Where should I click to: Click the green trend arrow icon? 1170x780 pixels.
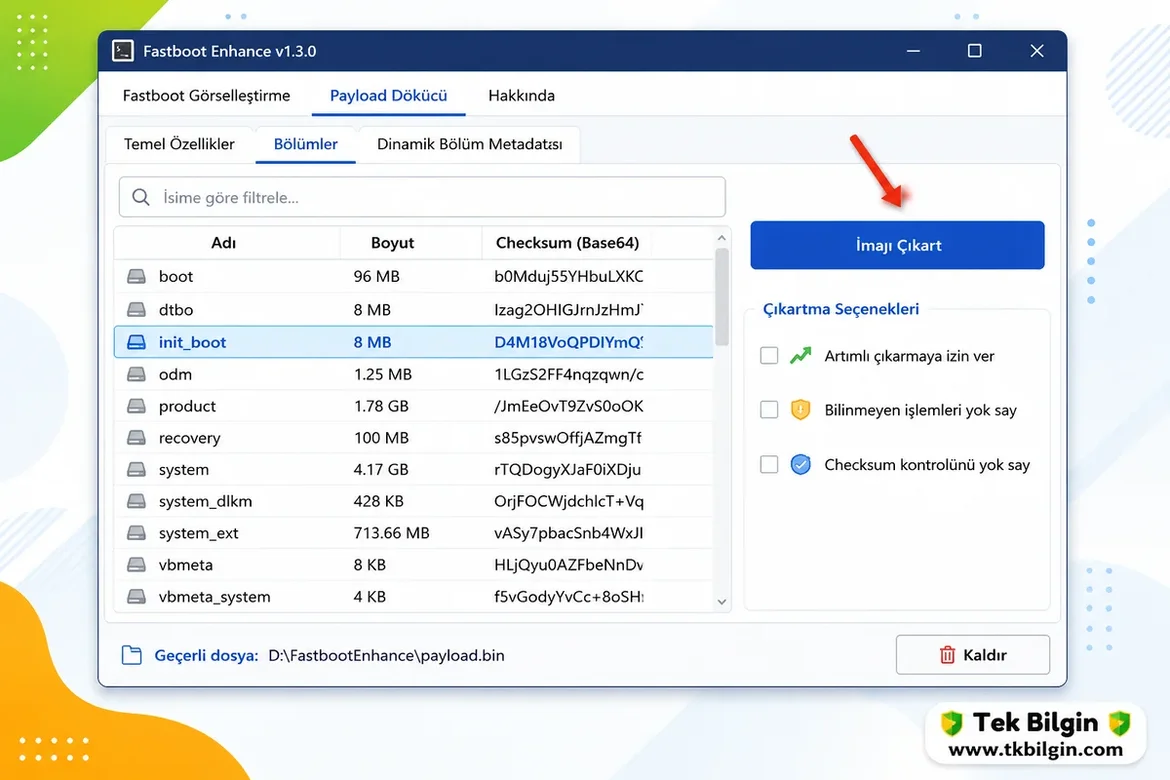point(801,355)
